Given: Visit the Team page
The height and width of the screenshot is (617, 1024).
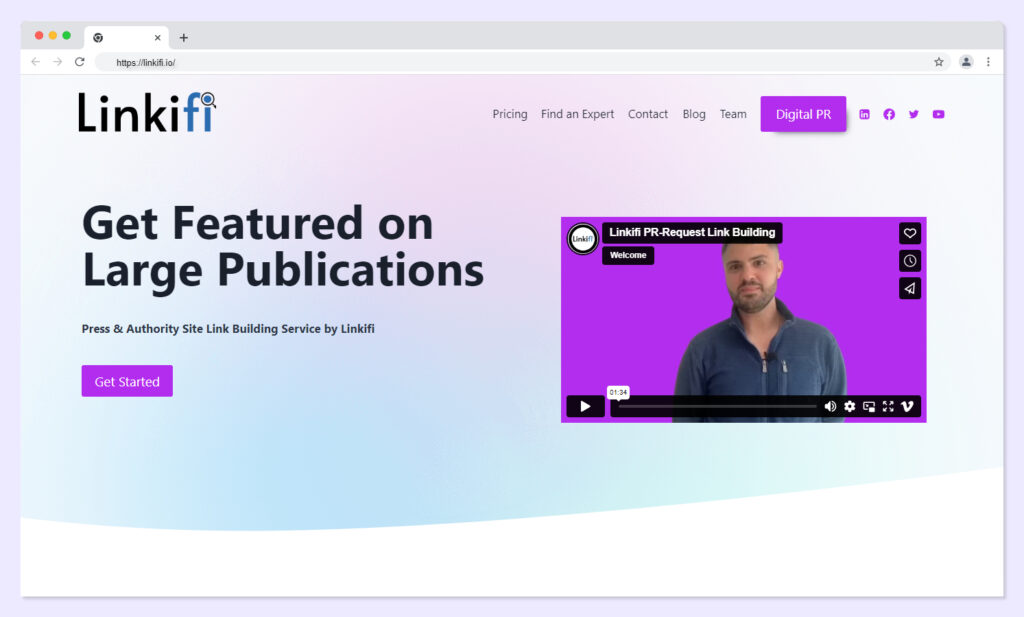Looking at the screenshot, I should point(733,114).
